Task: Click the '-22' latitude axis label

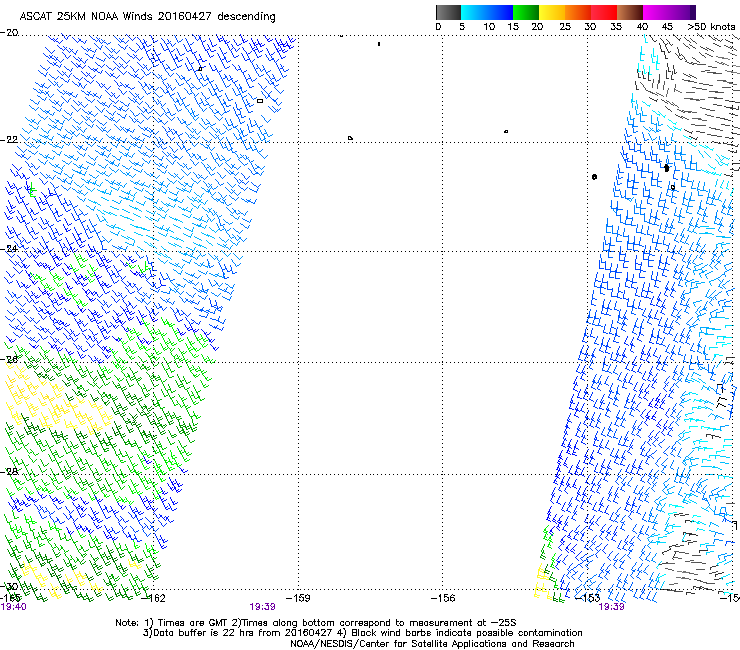Action: (x=9, y=140)
